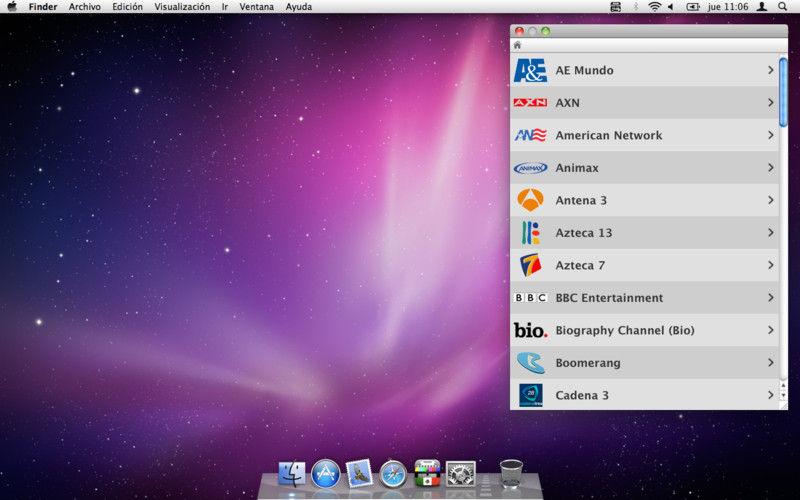
Task: Click the American Network logo
Action: point(530,135)
